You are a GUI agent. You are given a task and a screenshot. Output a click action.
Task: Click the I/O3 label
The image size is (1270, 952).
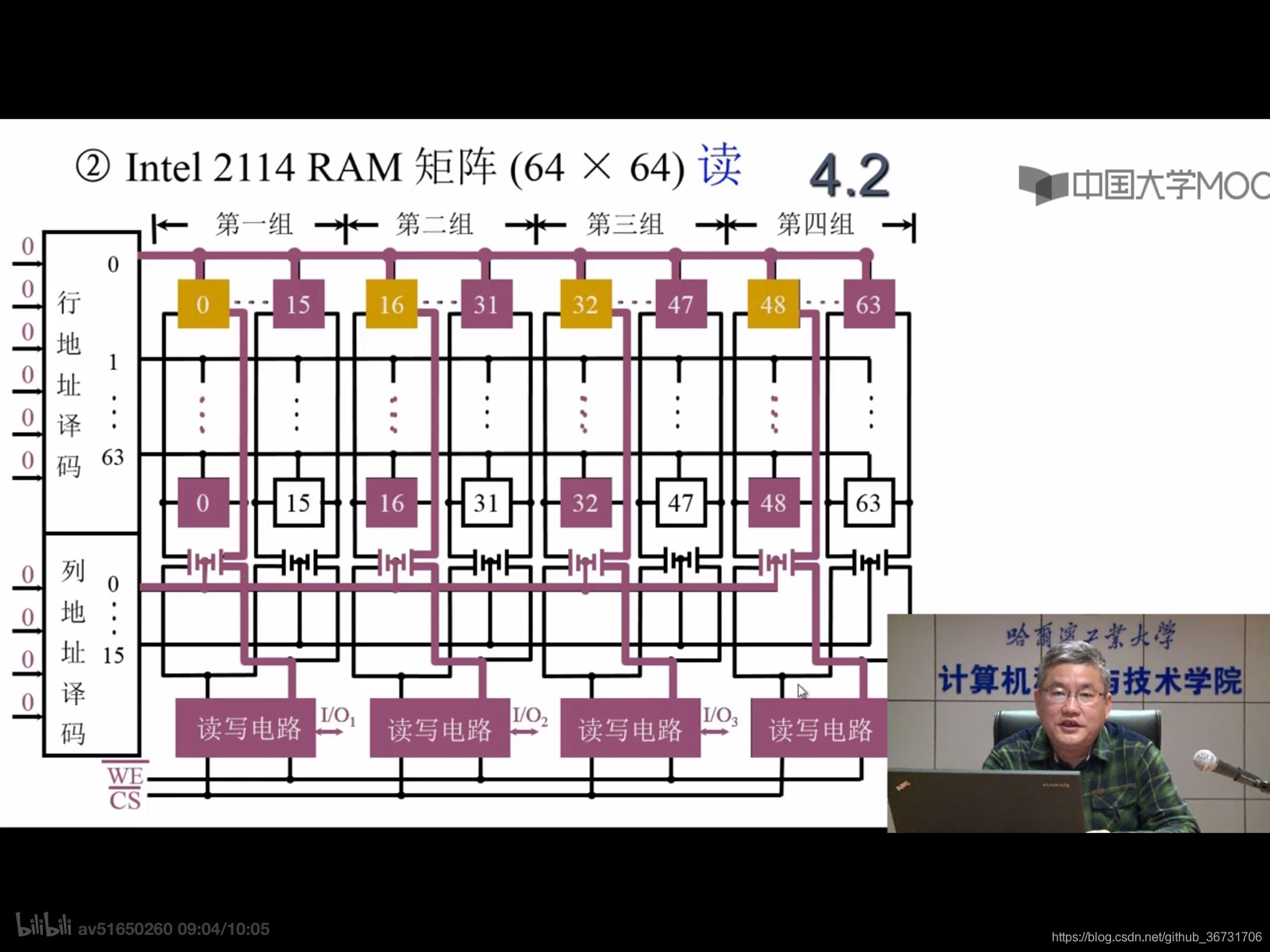[720, 716]
